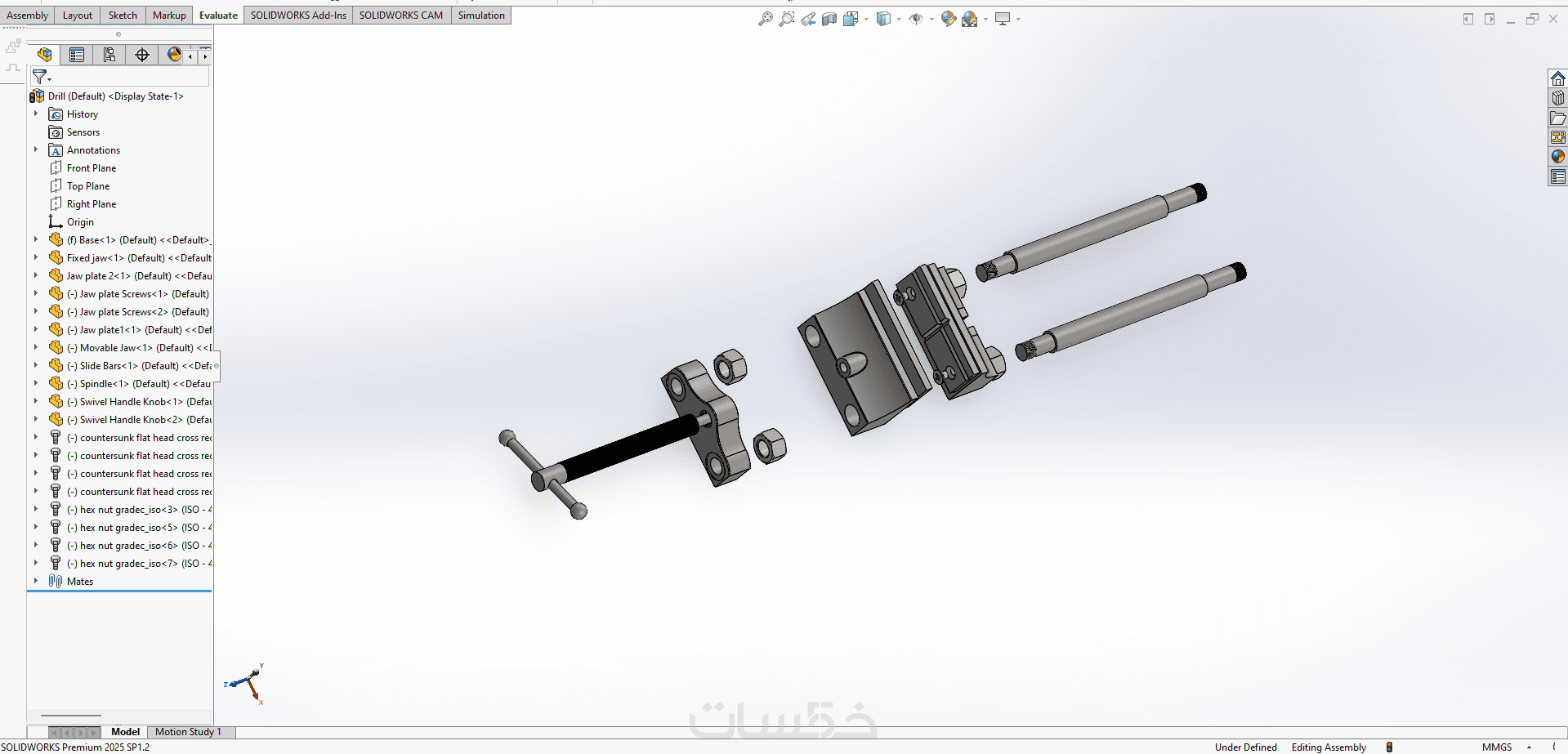Open dropdown arrow next to Hide/Show Items
The image size is (1568, 754).
pyautogui.click(x=931, y=19)
